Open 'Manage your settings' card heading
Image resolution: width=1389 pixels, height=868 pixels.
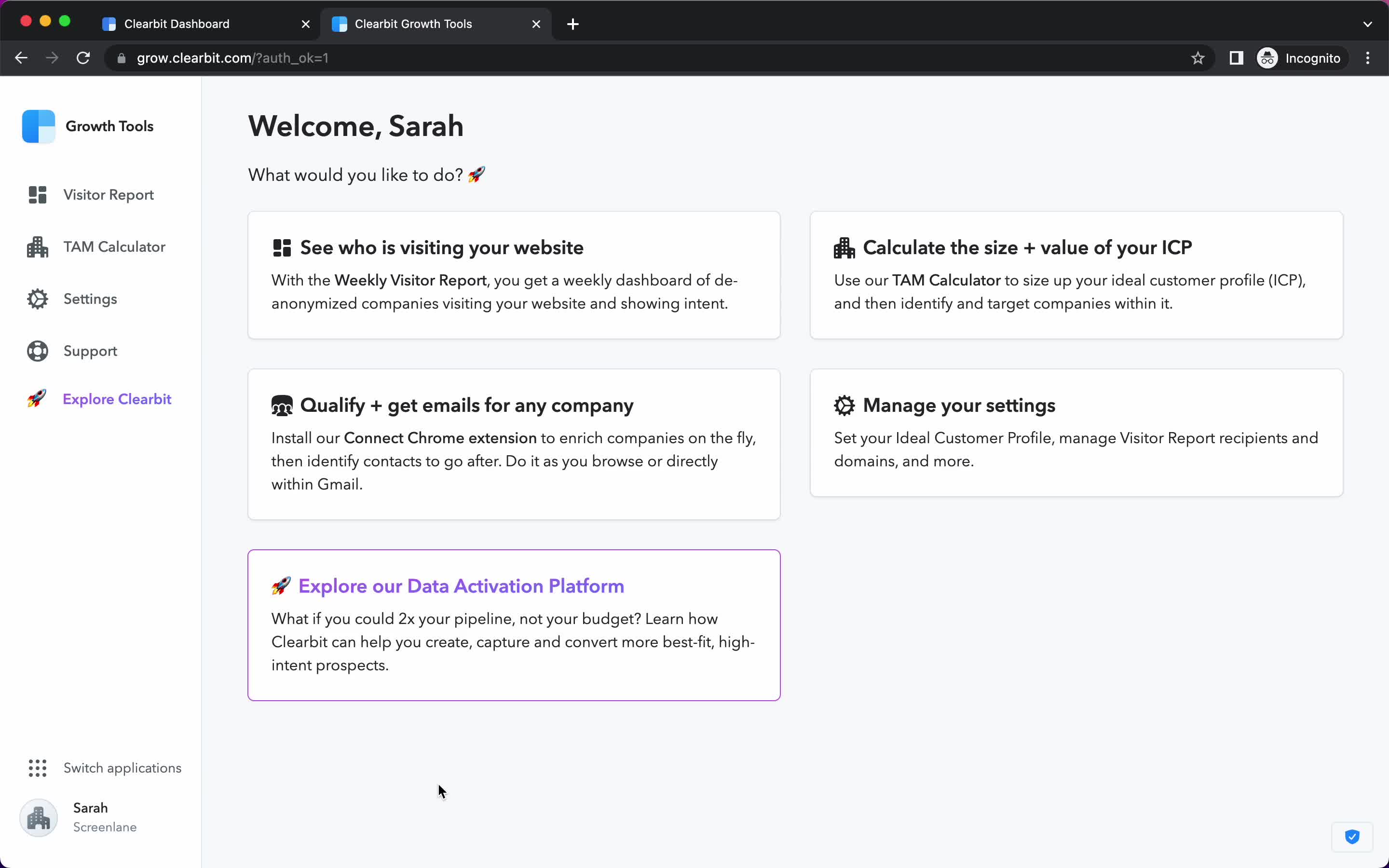point(959,406)
